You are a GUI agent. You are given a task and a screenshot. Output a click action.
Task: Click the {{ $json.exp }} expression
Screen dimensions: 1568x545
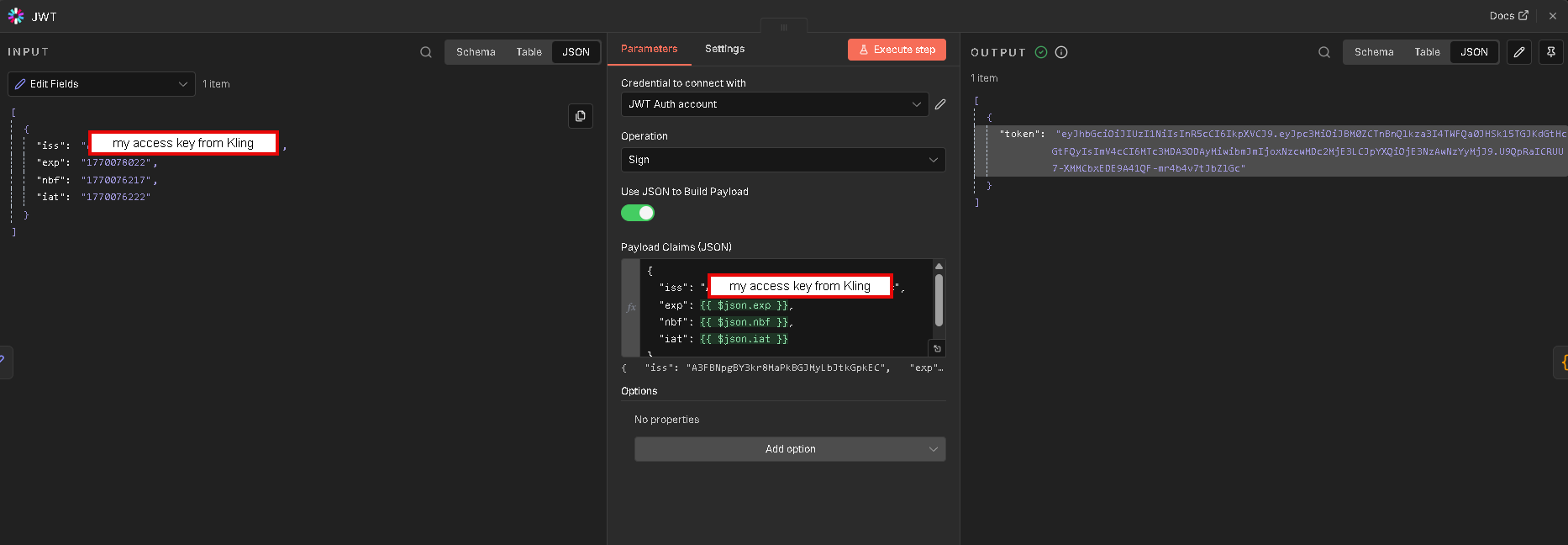click(x=744, y=305)
